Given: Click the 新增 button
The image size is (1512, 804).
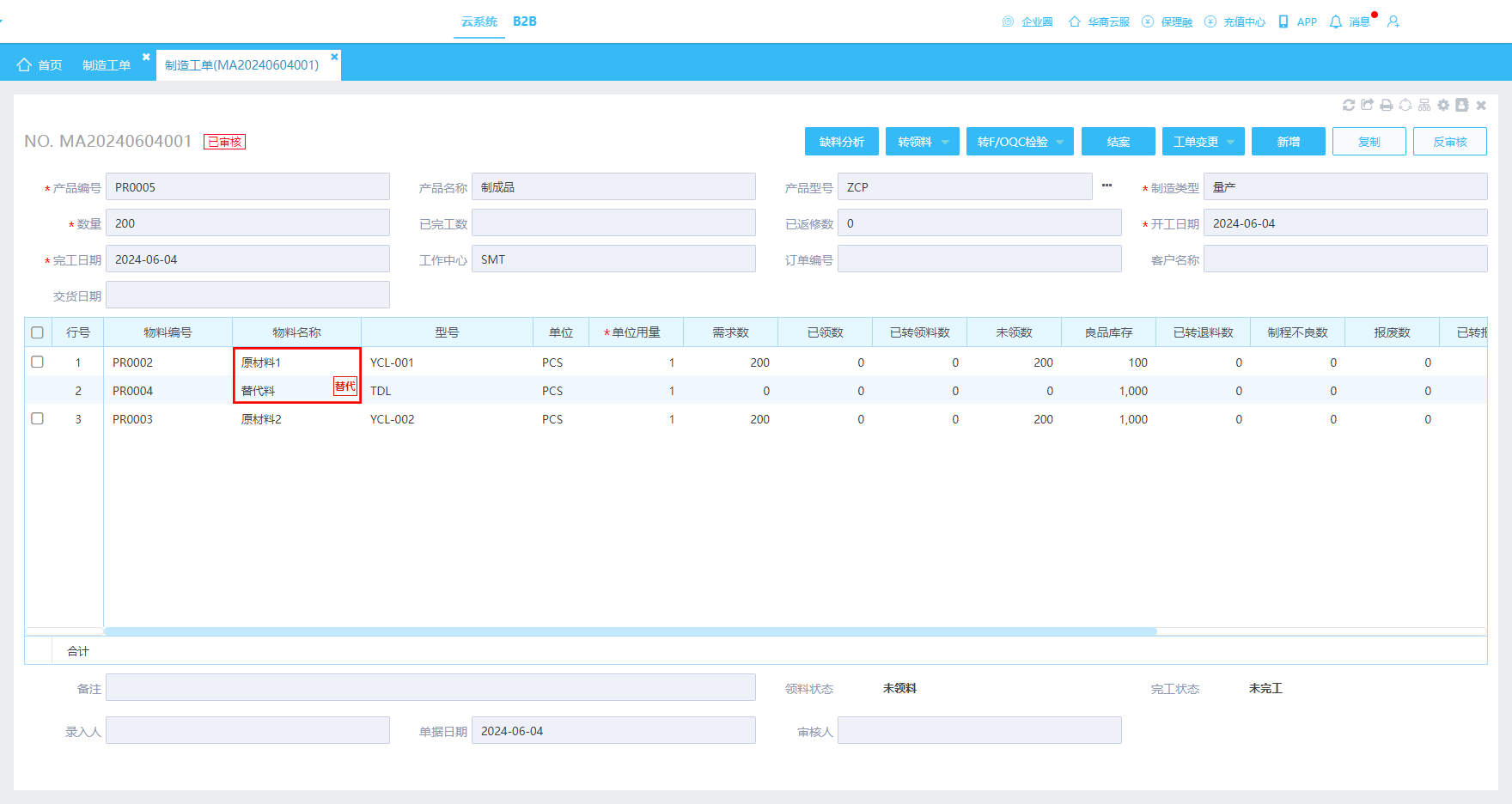Looking at the screenshot, I should [1289, 142].
